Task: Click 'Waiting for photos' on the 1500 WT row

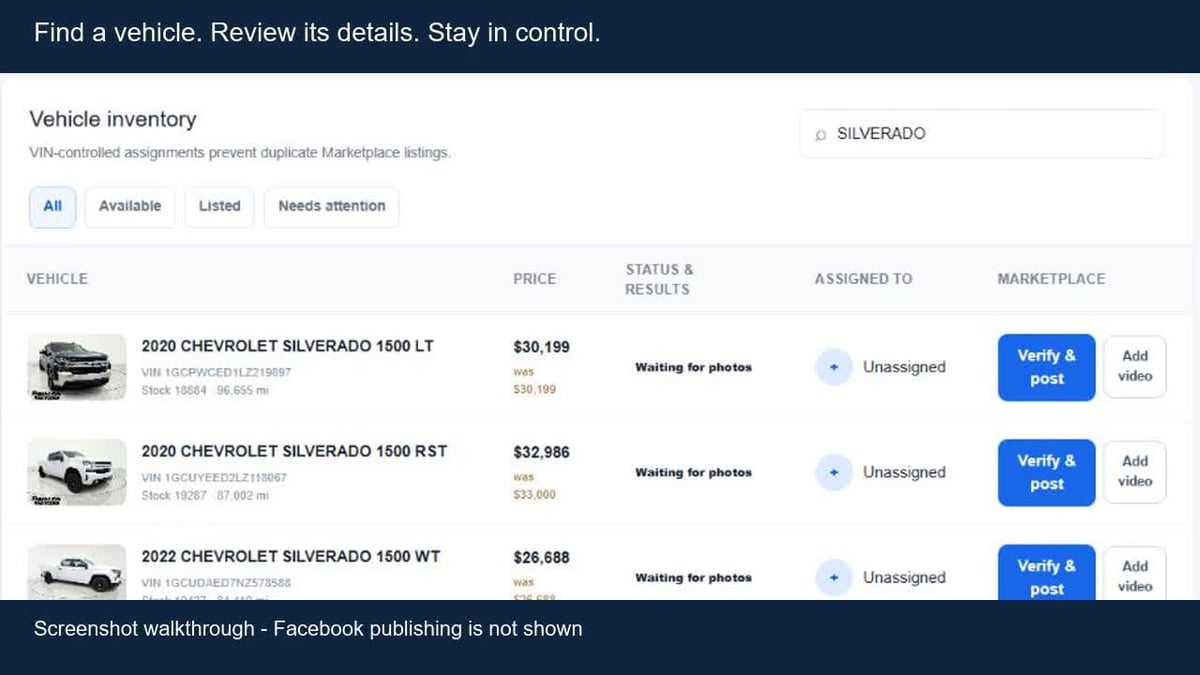Action: (x=693, y=577)
